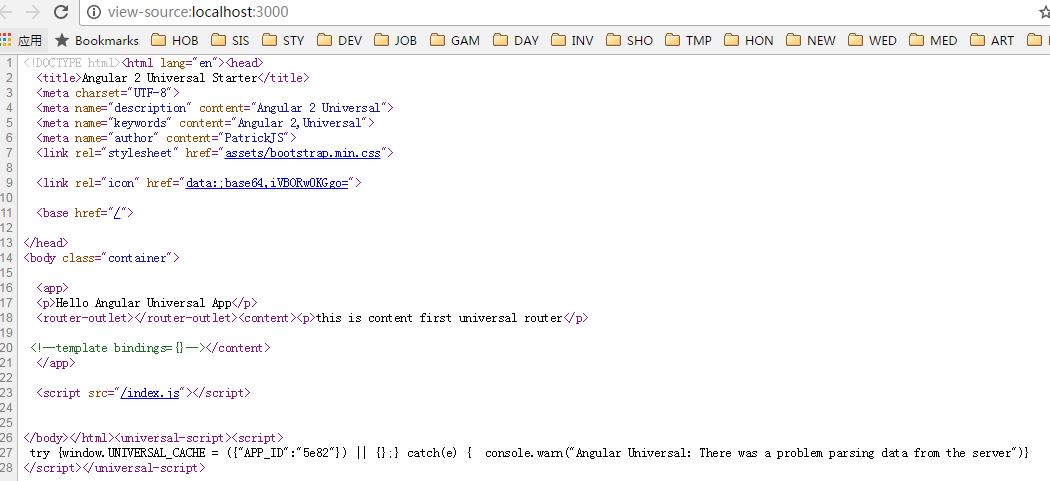Open the INV bookmark folder
Image resolution: width=1050 pixels, height=481 pixels.
click(x=573, y=40)
